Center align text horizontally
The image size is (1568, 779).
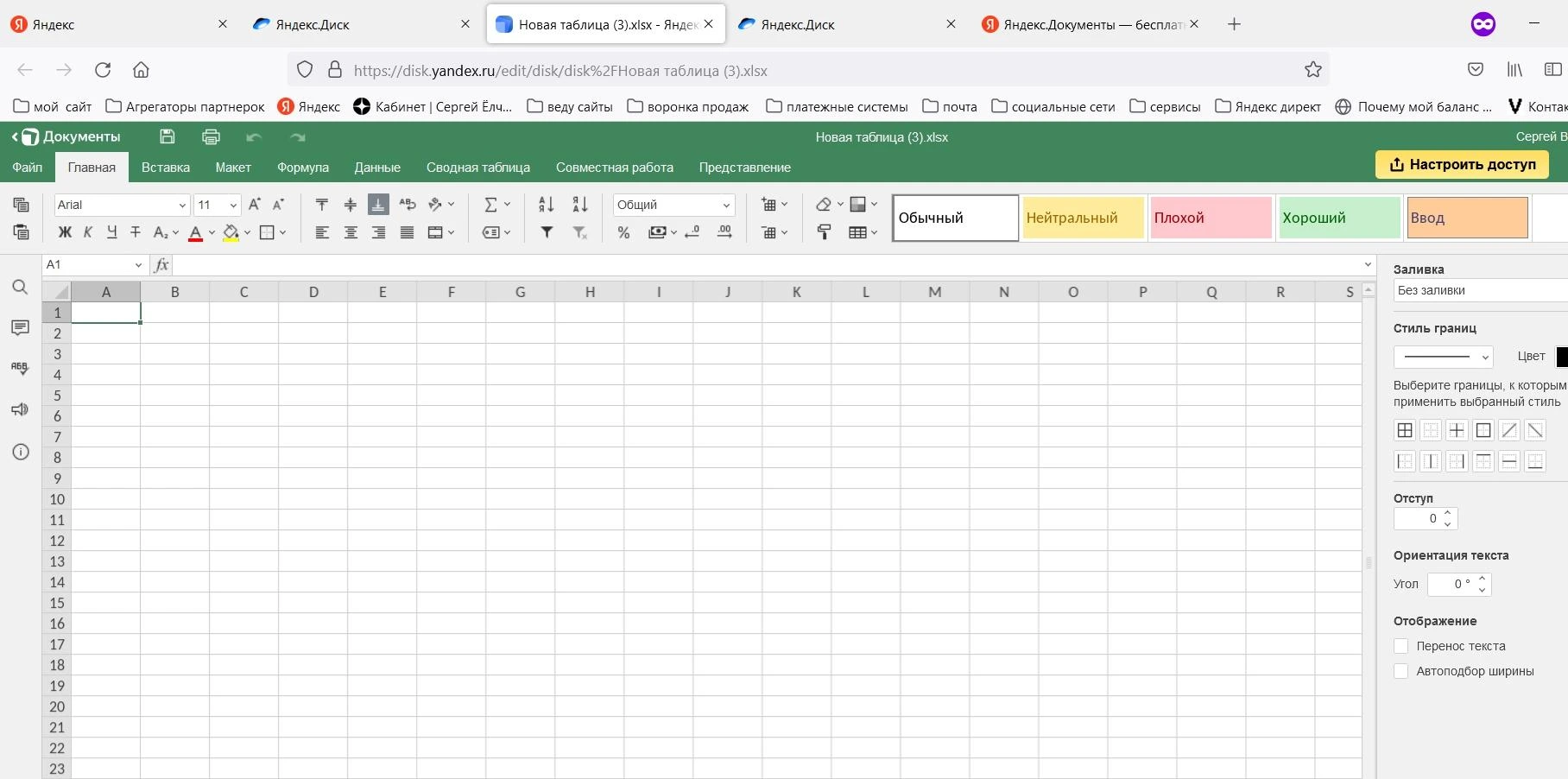[x=351, y=232]
